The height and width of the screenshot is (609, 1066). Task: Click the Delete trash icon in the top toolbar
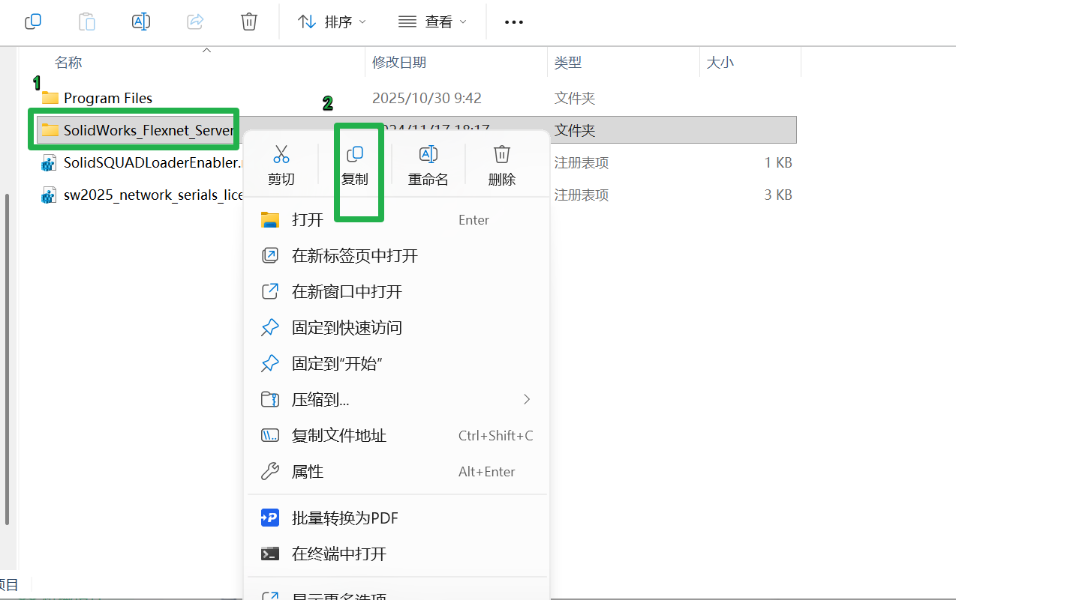249,22
